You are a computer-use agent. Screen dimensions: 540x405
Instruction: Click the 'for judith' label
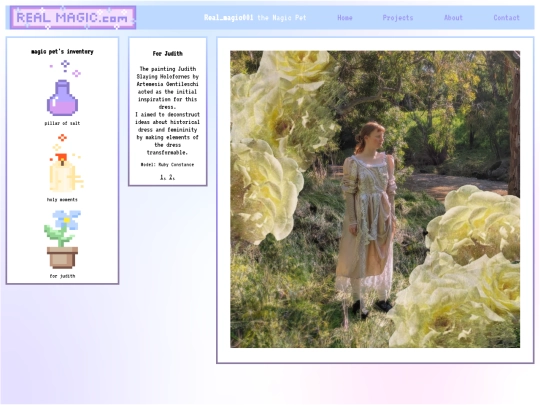point(62,276)
